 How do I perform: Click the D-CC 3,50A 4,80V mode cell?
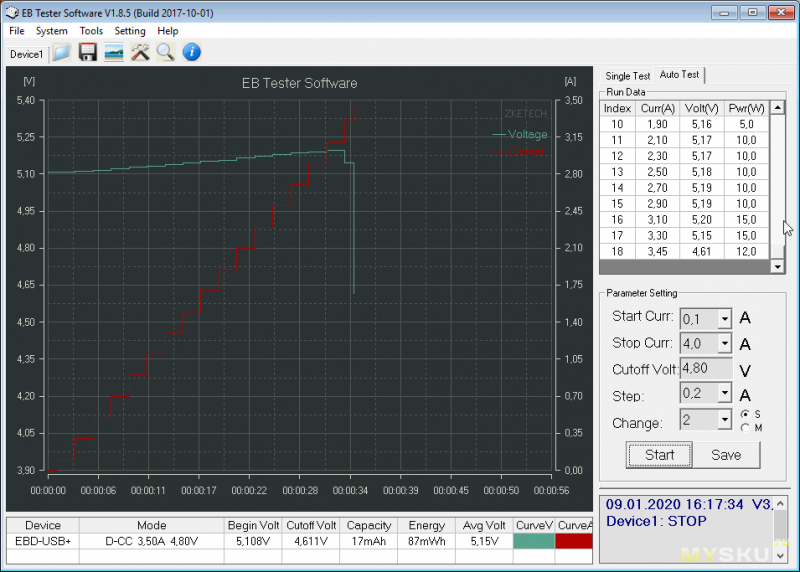152,541
